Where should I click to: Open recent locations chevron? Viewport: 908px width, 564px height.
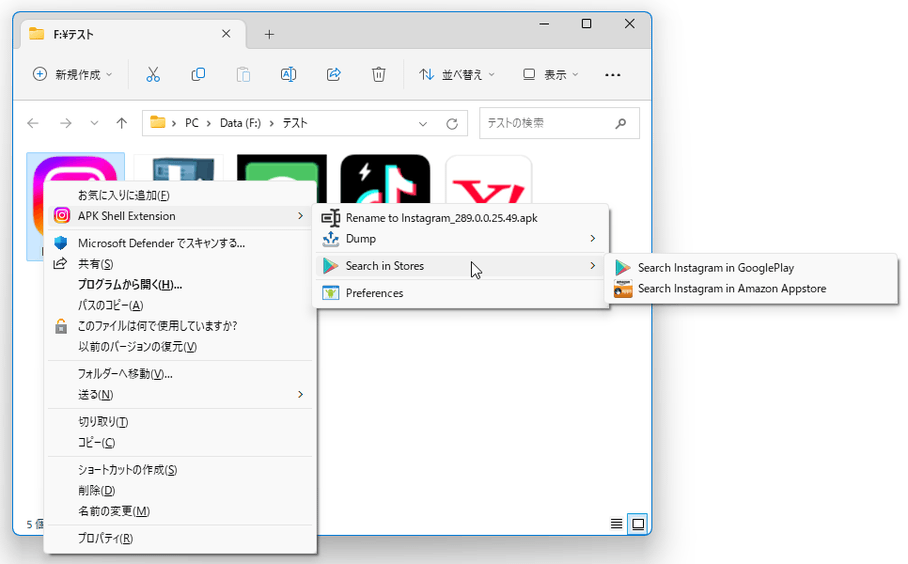94,123
